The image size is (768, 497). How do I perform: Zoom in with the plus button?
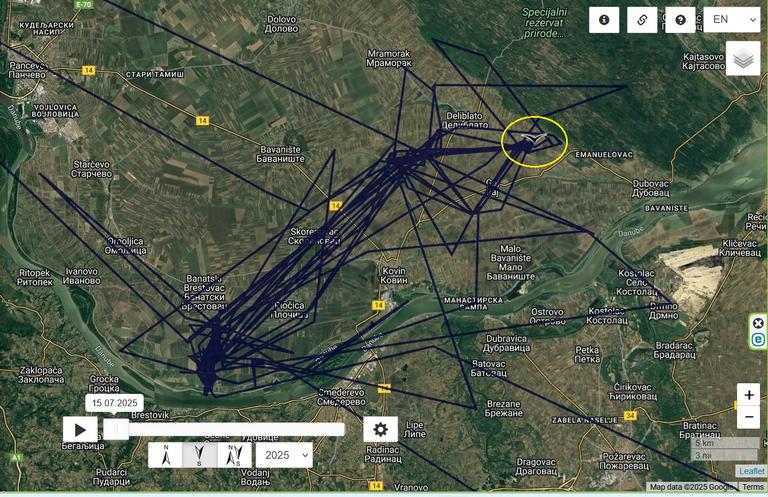[748, 395]
